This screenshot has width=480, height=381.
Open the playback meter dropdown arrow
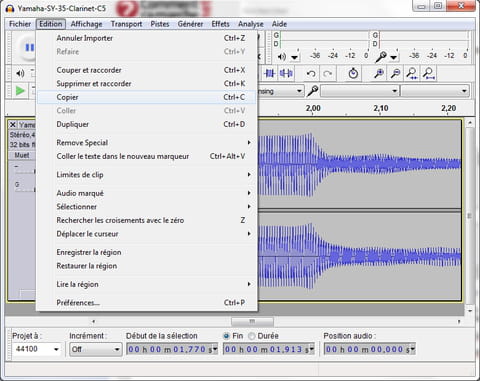tap(294, 57)
